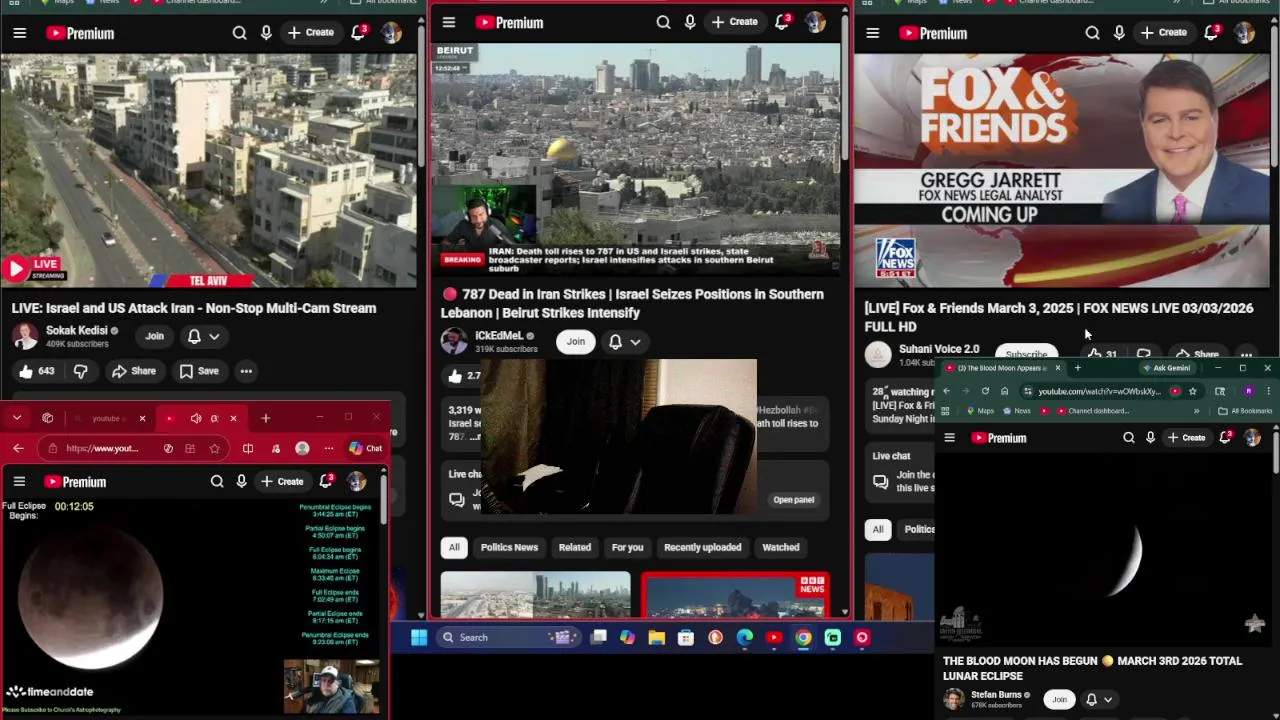The image size is (1280, 720).
Task: Click Open panel button for live chat
Action: point(794,500)
